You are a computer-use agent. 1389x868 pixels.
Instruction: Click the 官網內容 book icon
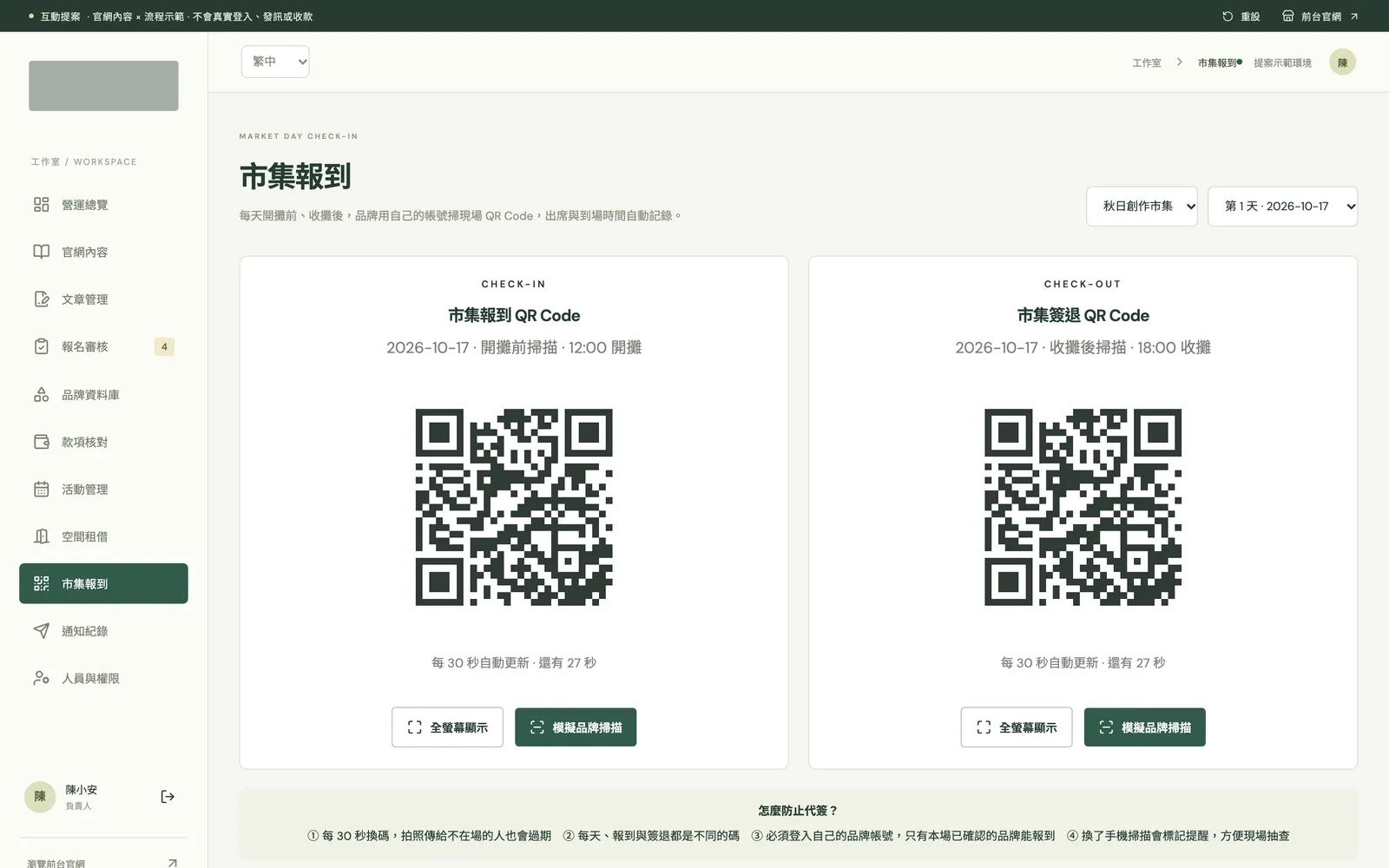pos(41,252)
